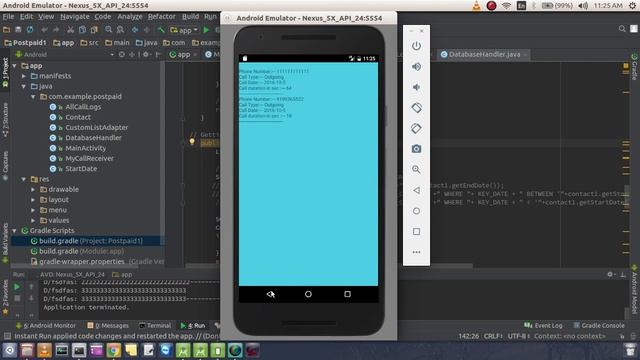The height and width of the screenshot is (360, 640).
Task: Click the Save All toolbar icon
Action: [x=18, y=30]
